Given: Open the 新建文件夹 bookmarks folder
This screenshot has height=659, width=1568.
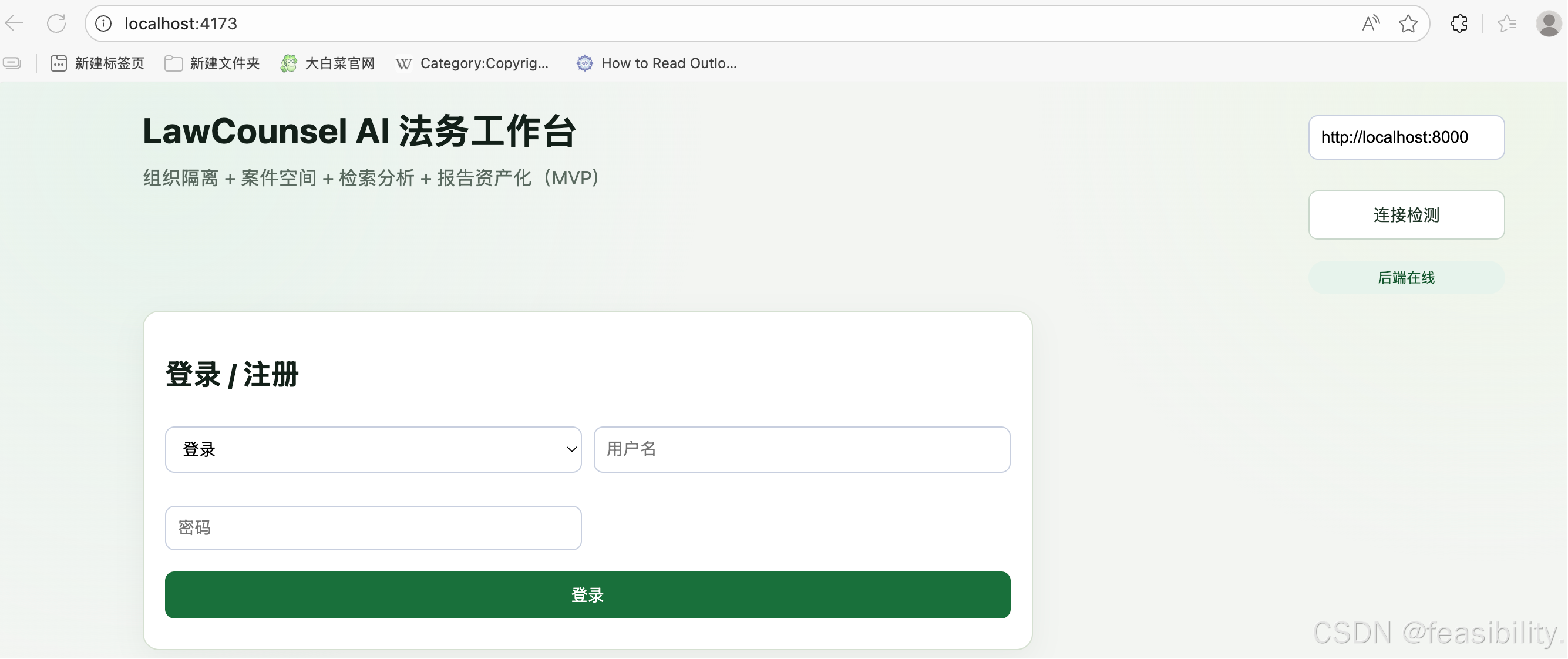Looking at the screenshot, I should (213, 63).
